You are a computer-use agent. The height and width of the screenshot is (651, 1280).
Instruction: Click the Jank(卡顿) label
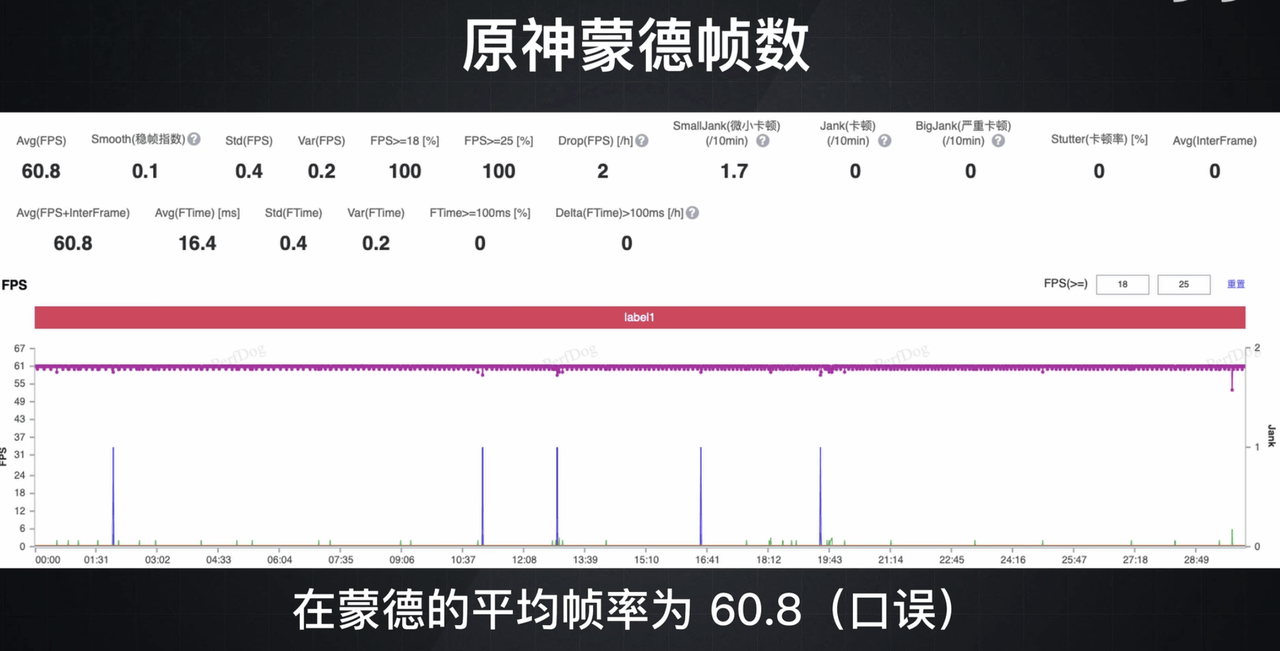click(847, 126)
